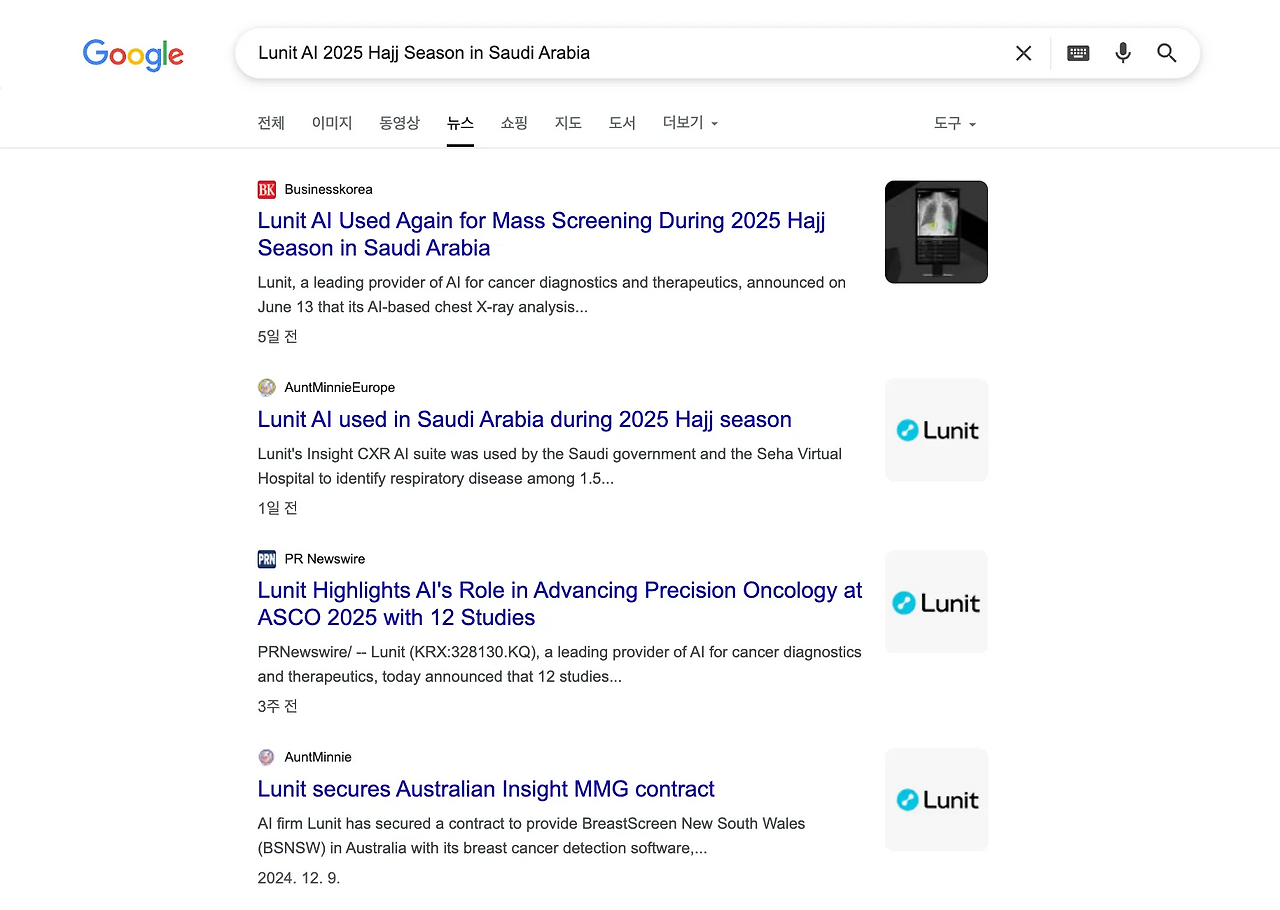Click the '1일 전' timestamp
Screen dimensions: 1280x910
[x=278, y=508]
